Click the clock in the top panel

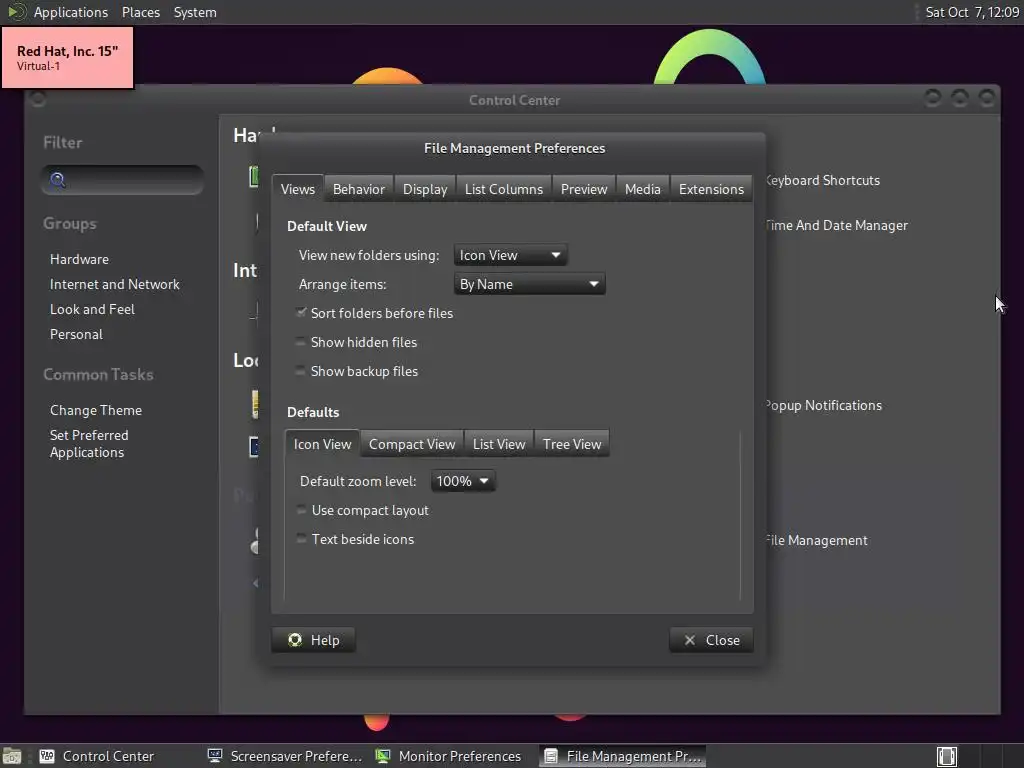(x=972, y=12)
